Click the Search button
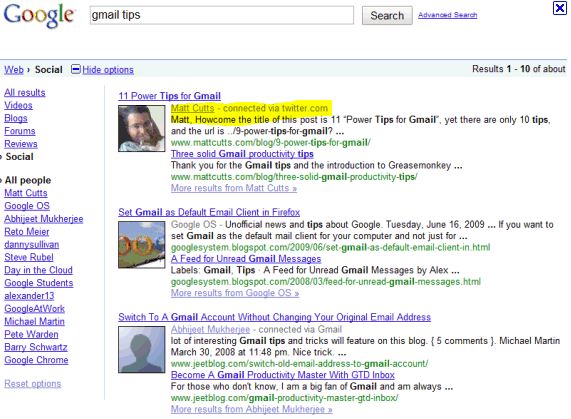 [387, 16]
